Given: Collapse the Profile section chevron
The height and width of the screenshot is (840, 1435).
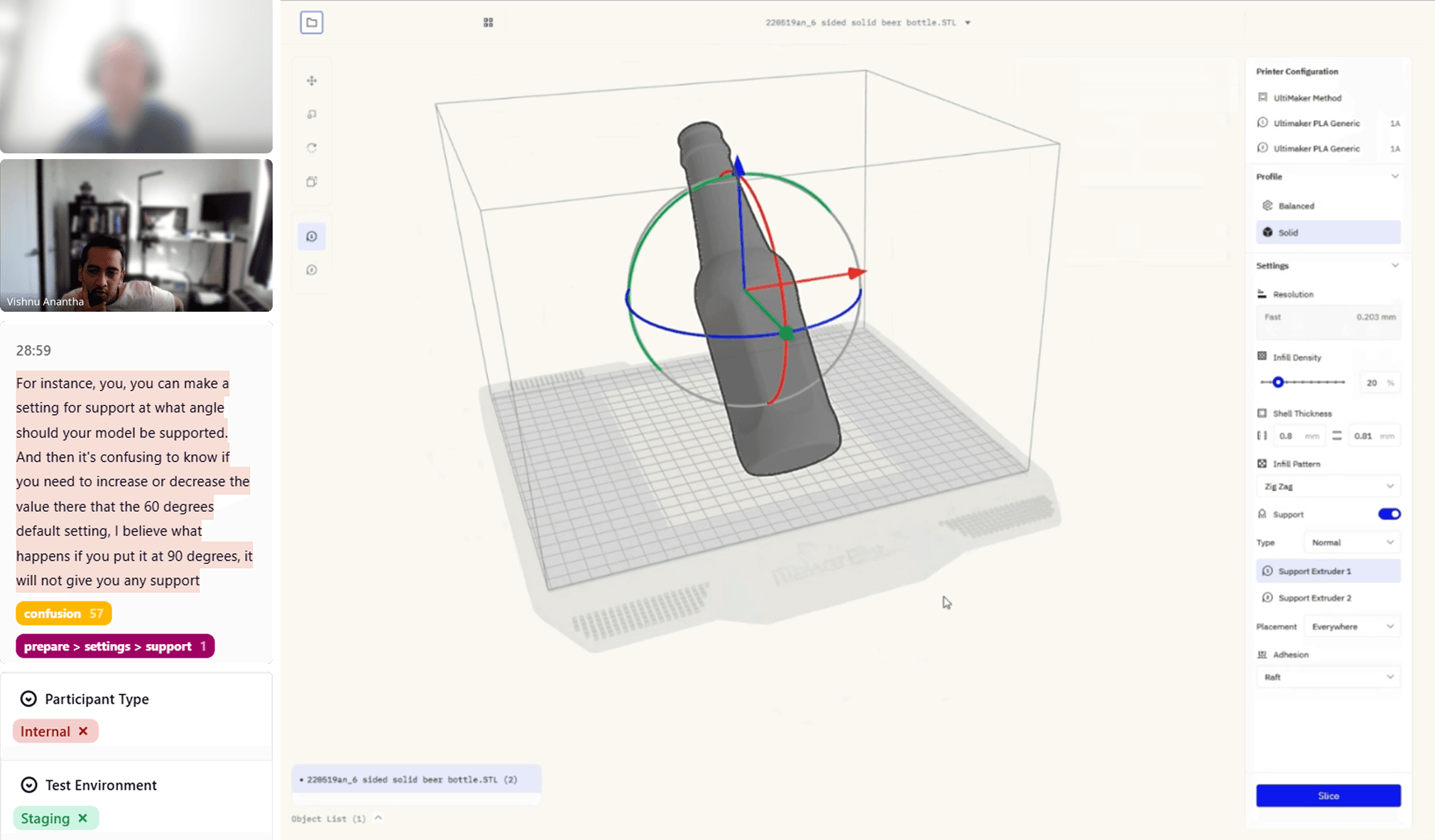Looking at the screenshot, I should click(x=1395, y=177).
